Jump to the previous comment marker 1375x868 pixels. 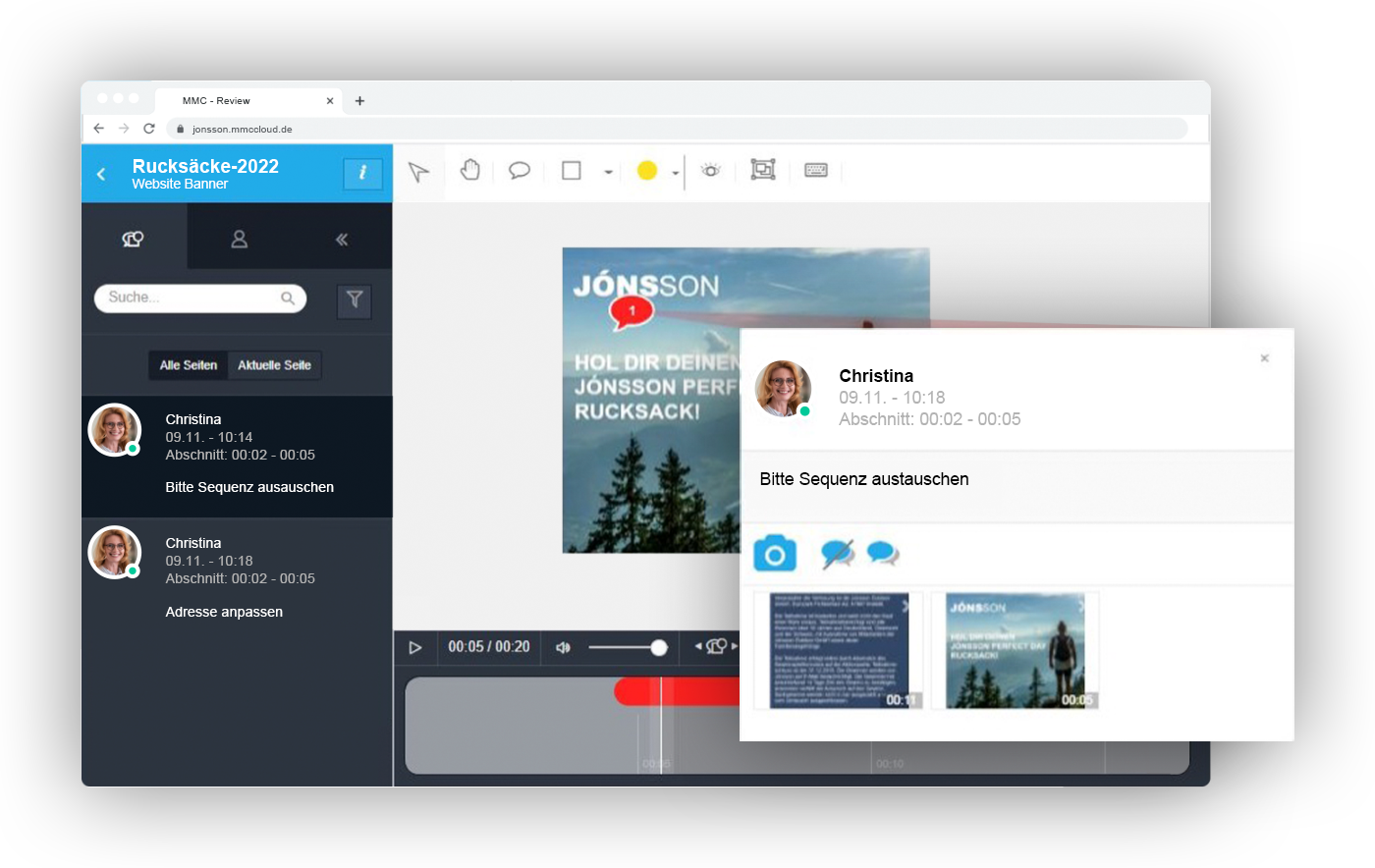698,646
